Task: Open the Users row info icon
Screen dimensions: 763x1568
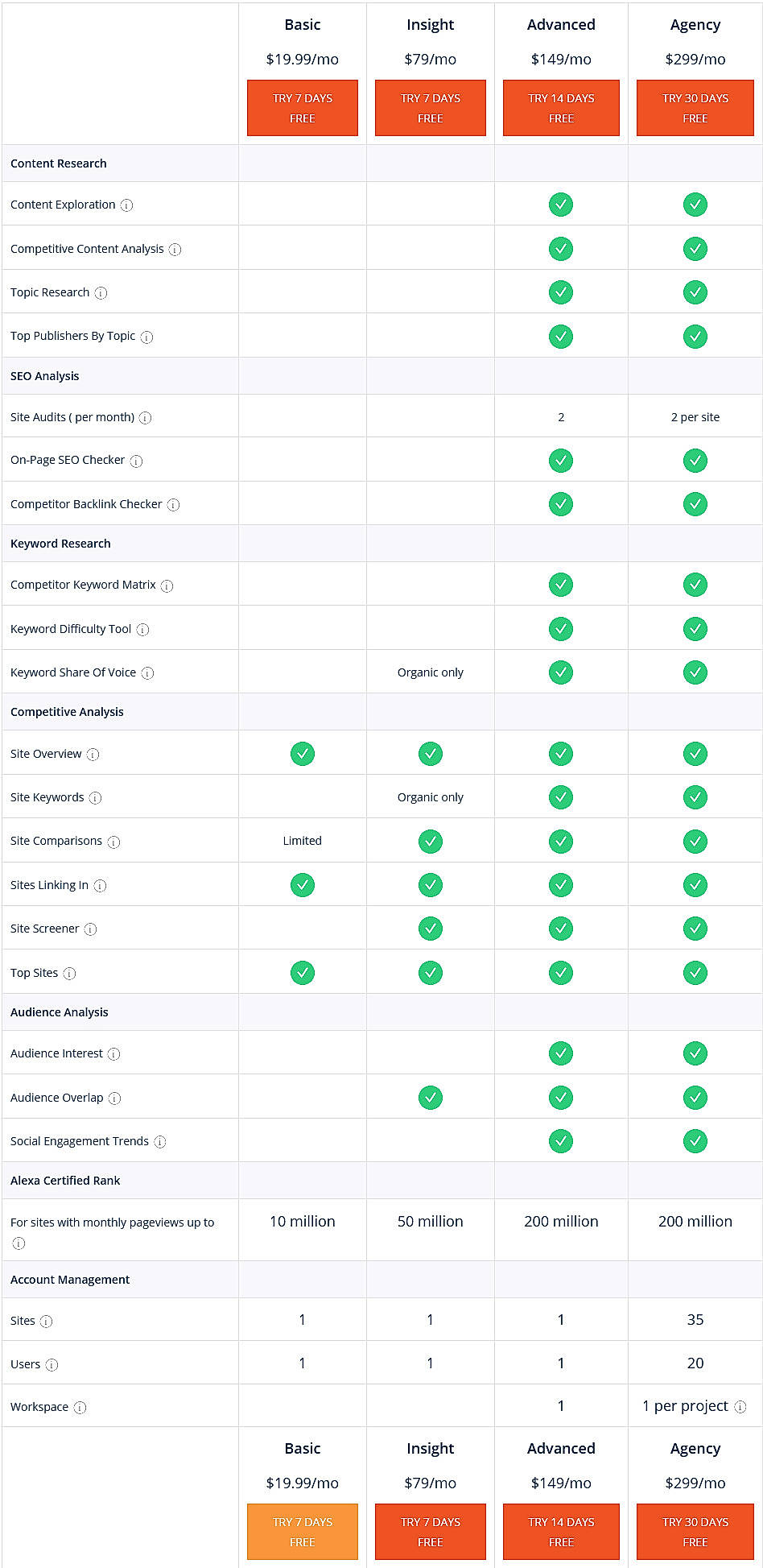Action: coord(54,1364)
